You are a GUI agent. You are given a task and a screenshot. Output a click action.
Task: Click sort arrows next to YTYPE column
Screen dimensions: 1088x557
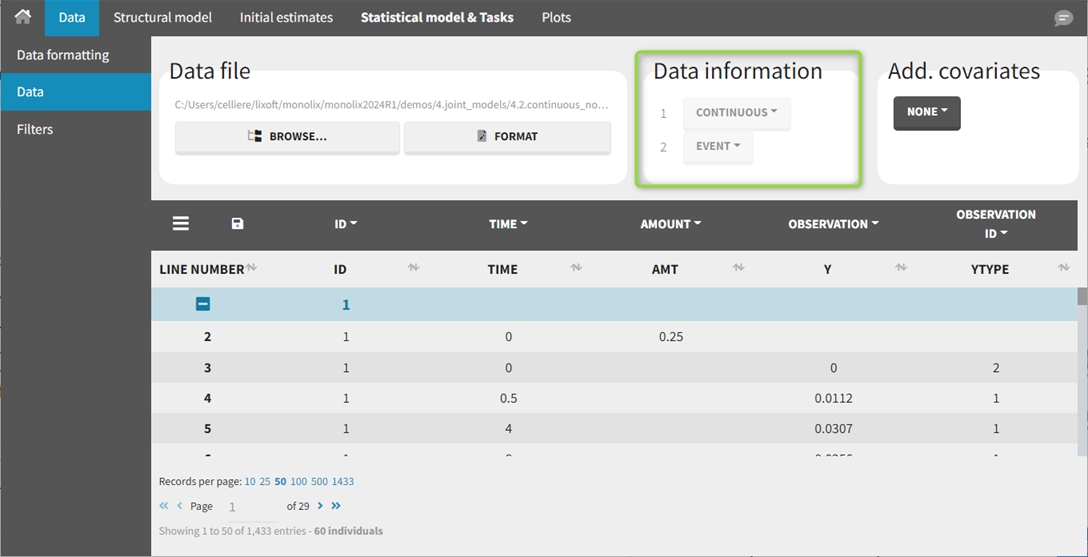pos(1065,268)
